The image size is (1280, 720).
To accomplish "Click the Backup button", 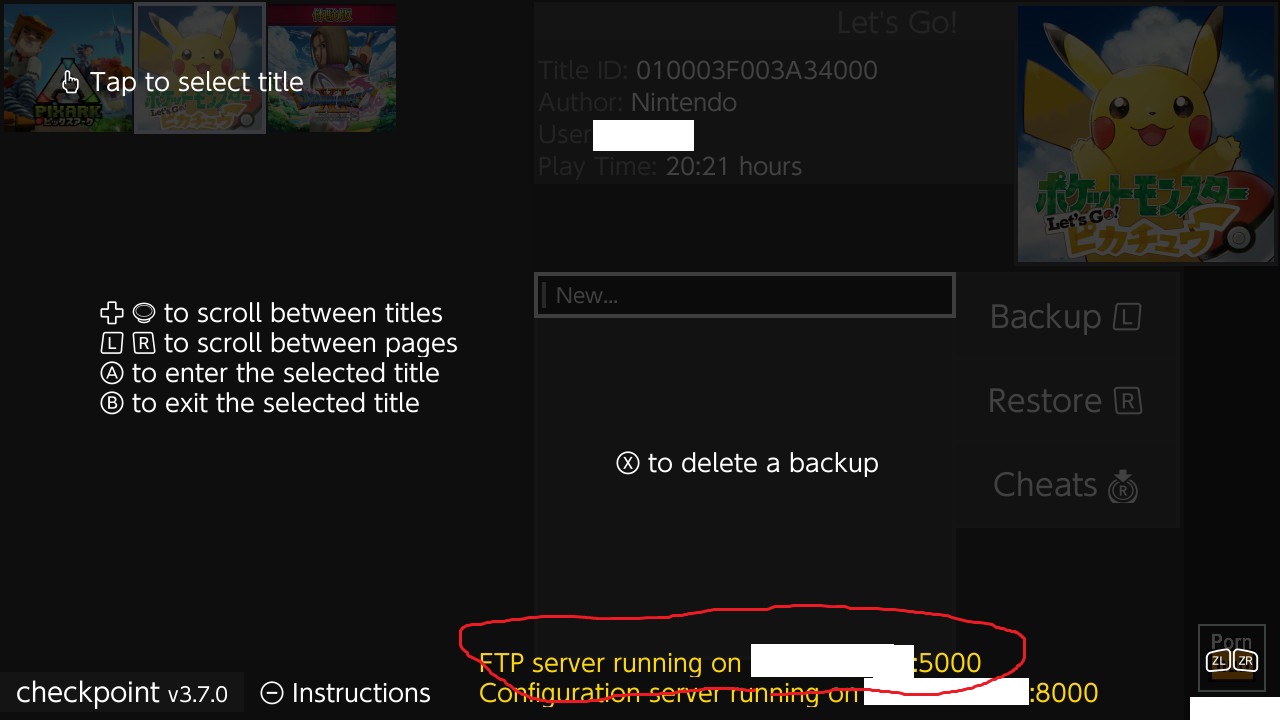I will (x=1067, y=317).
